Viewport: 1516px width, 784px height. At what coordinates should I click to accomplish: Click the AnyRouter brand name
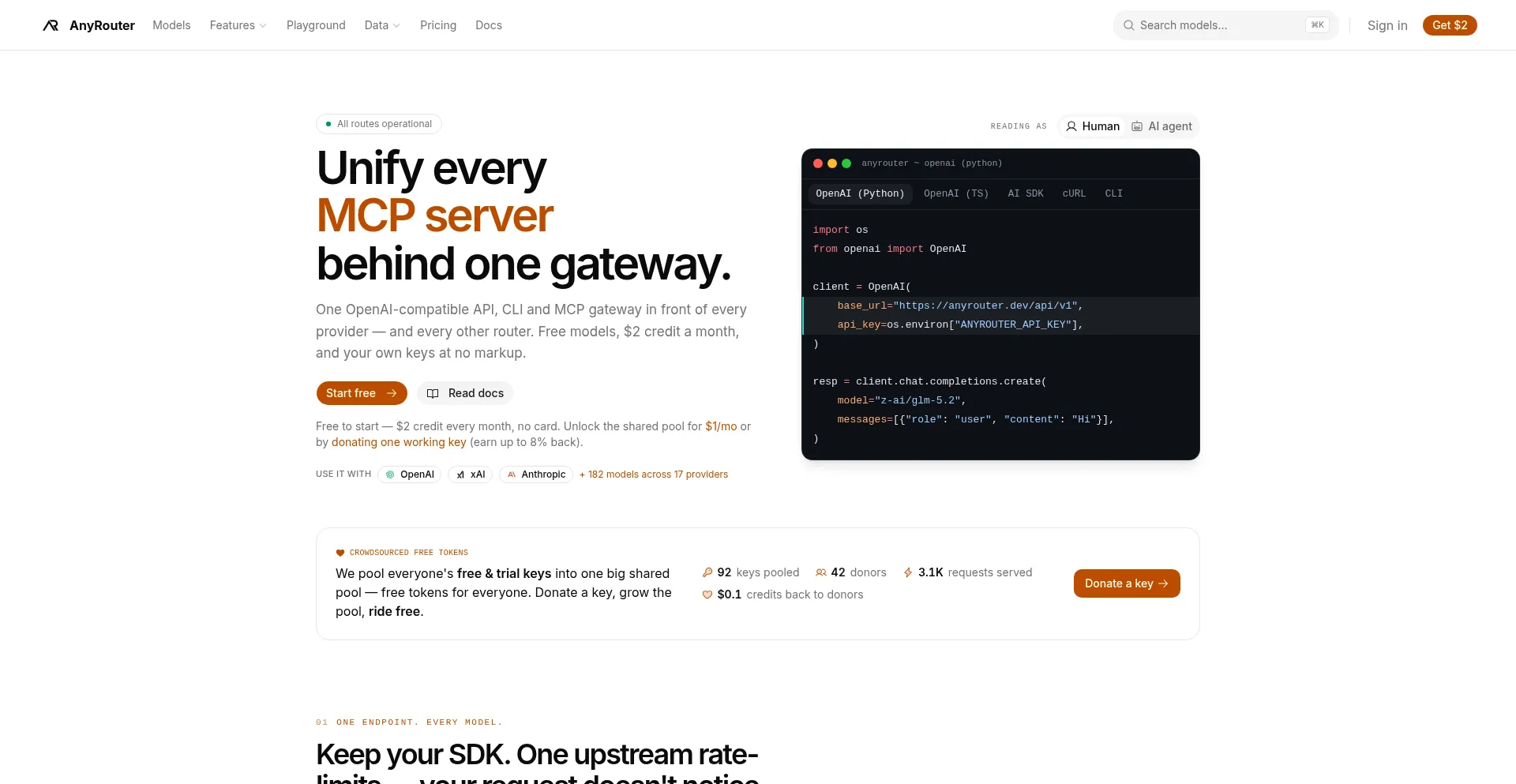pos(102,25)
